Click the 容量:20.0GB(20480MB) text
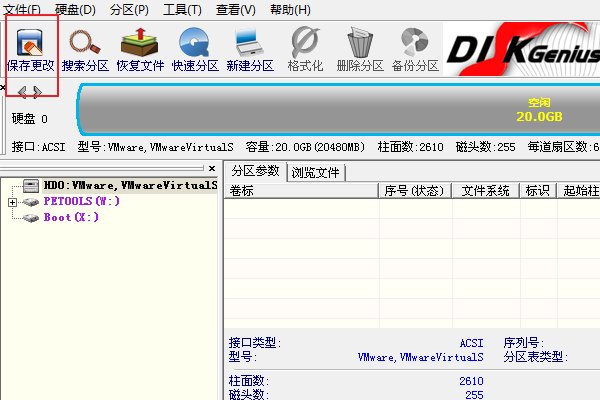 (x=305, y=147)
